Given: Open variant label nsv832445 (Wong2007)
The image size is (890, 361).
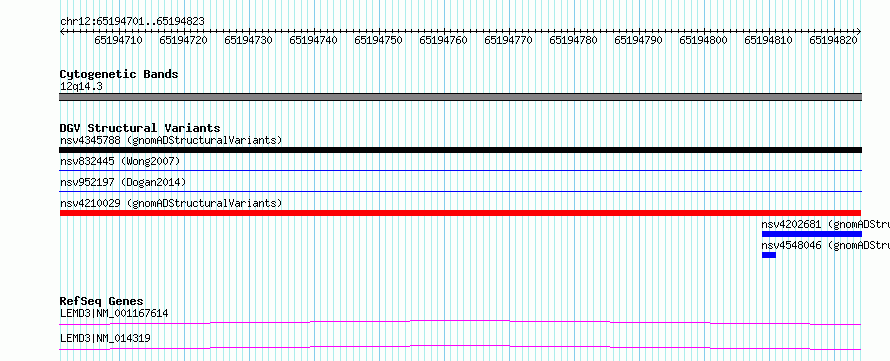Looking at the screenshot, I should pyautogui.click(x=120, y=162).
